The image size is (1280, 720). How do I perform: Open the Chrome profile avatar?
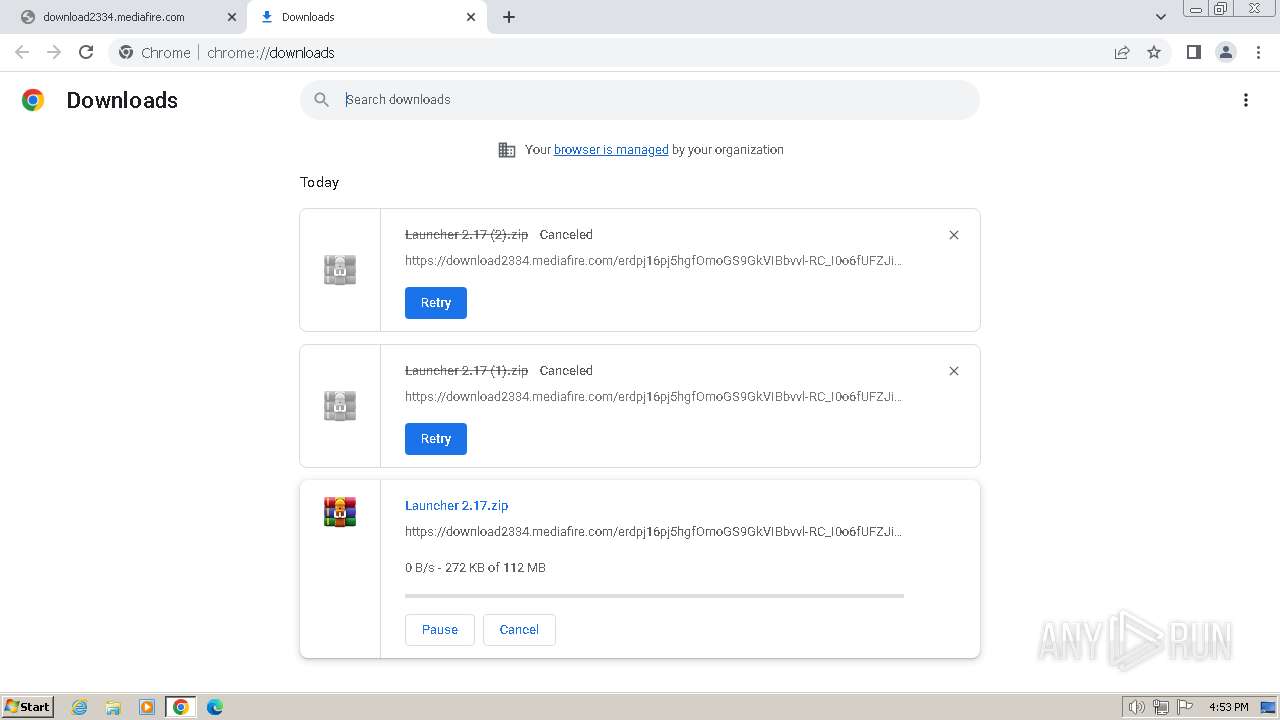pyautogui.click(x=1226, y=52)
